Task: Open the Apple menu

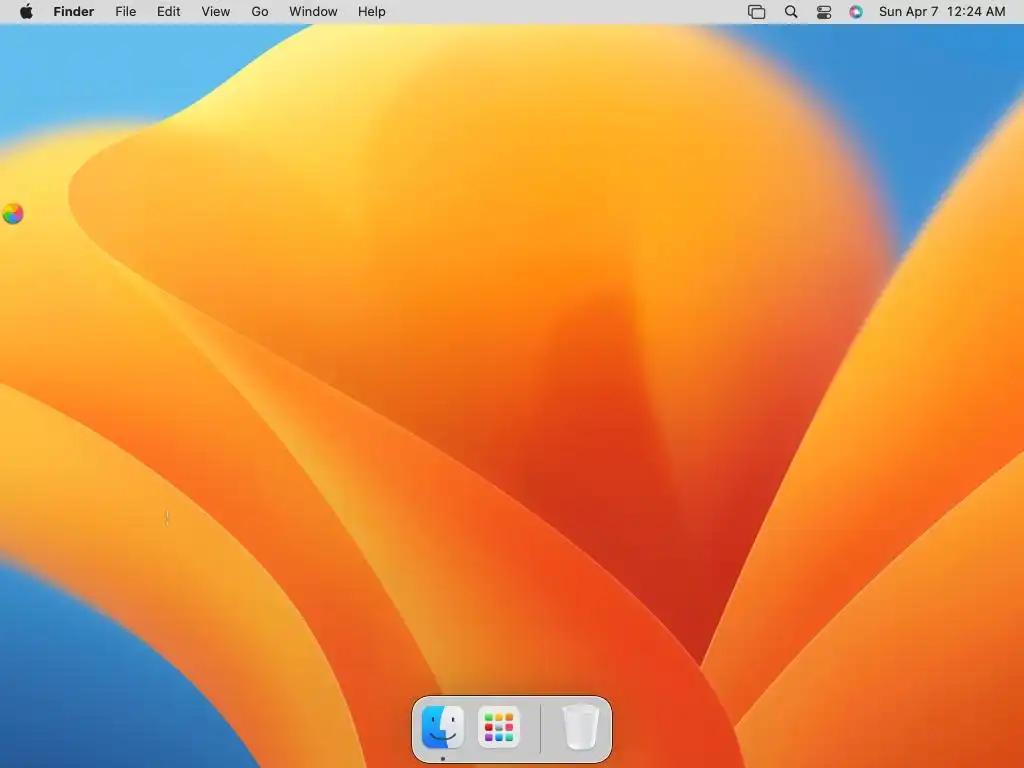Action: pyautogui.click(x=26, y=12)
